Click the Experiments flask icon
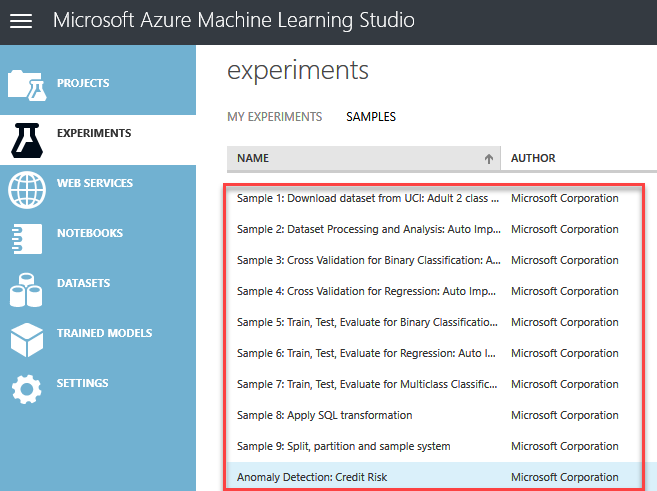Screen dimensions: 657x491 coord(27,140)
